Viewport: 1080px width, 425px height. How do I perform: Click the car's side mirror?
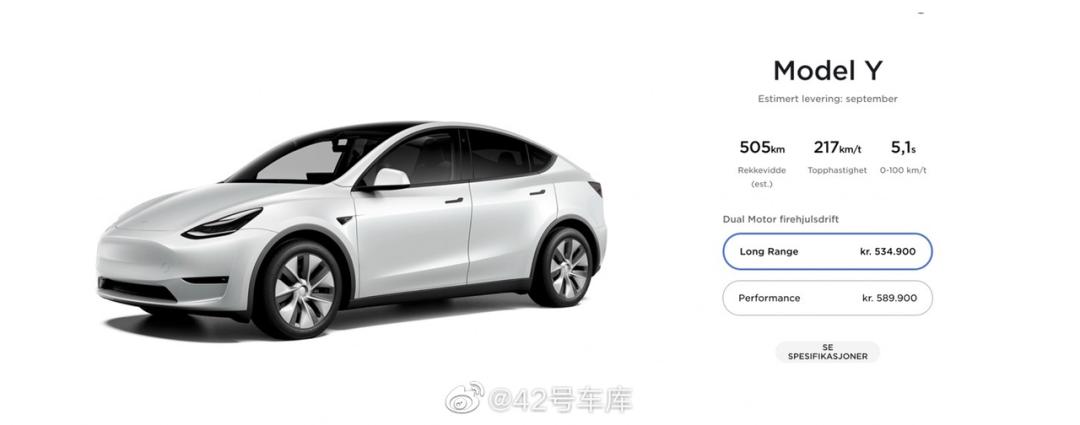tap(388, 179)
